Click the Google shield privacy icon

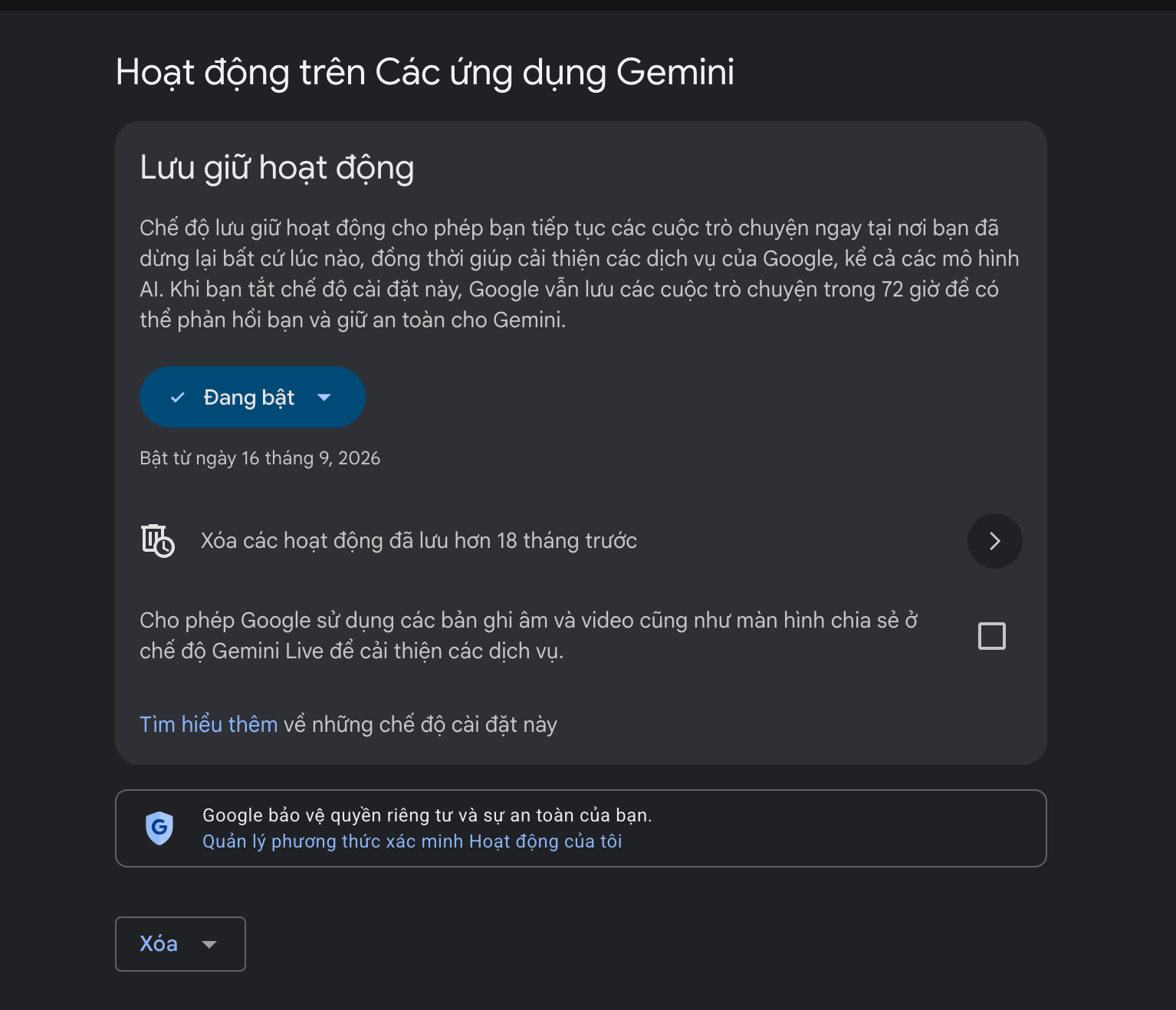(159, 828)
